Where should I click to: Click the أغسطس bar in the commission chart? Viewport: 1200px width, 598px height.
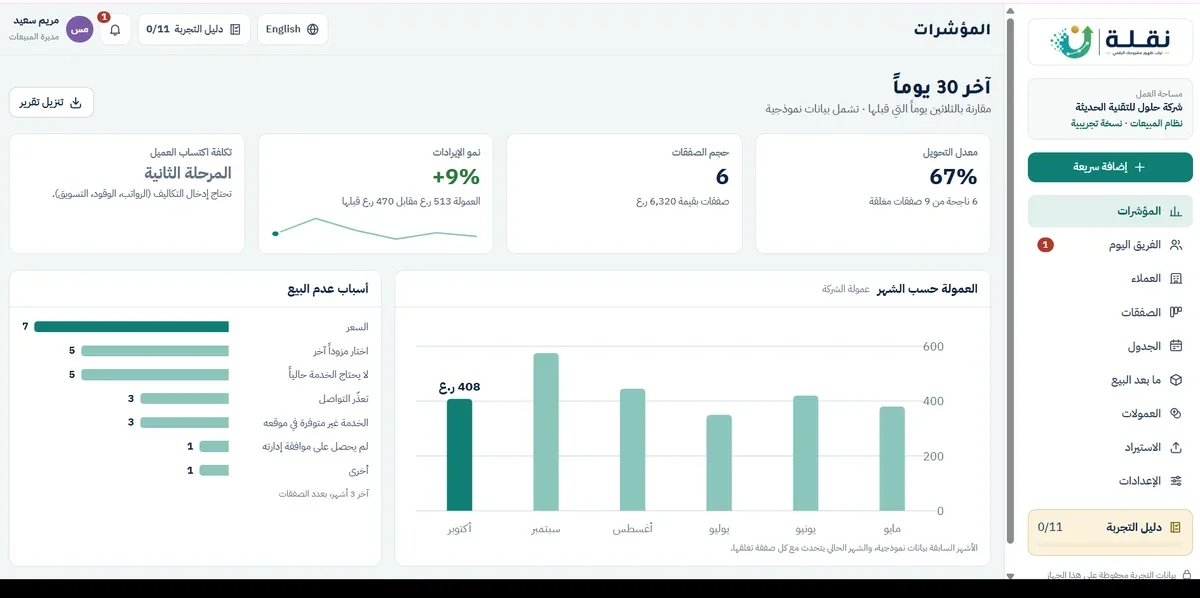(632, 450)
